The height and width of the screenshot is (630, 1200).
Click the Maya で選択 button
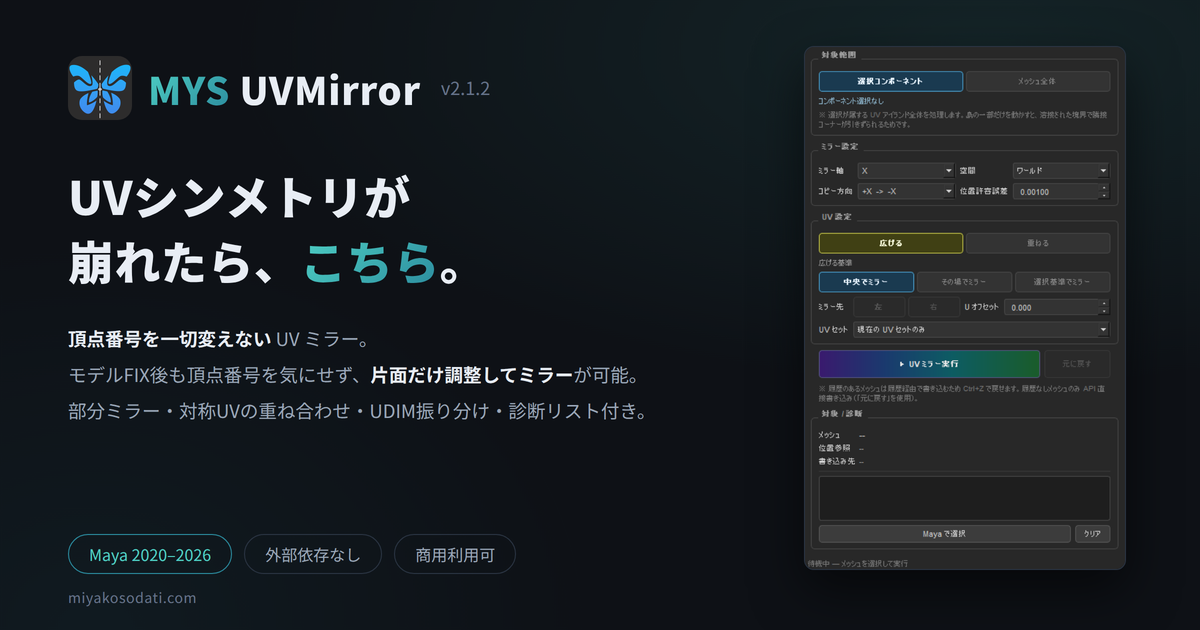click(944, 534)
